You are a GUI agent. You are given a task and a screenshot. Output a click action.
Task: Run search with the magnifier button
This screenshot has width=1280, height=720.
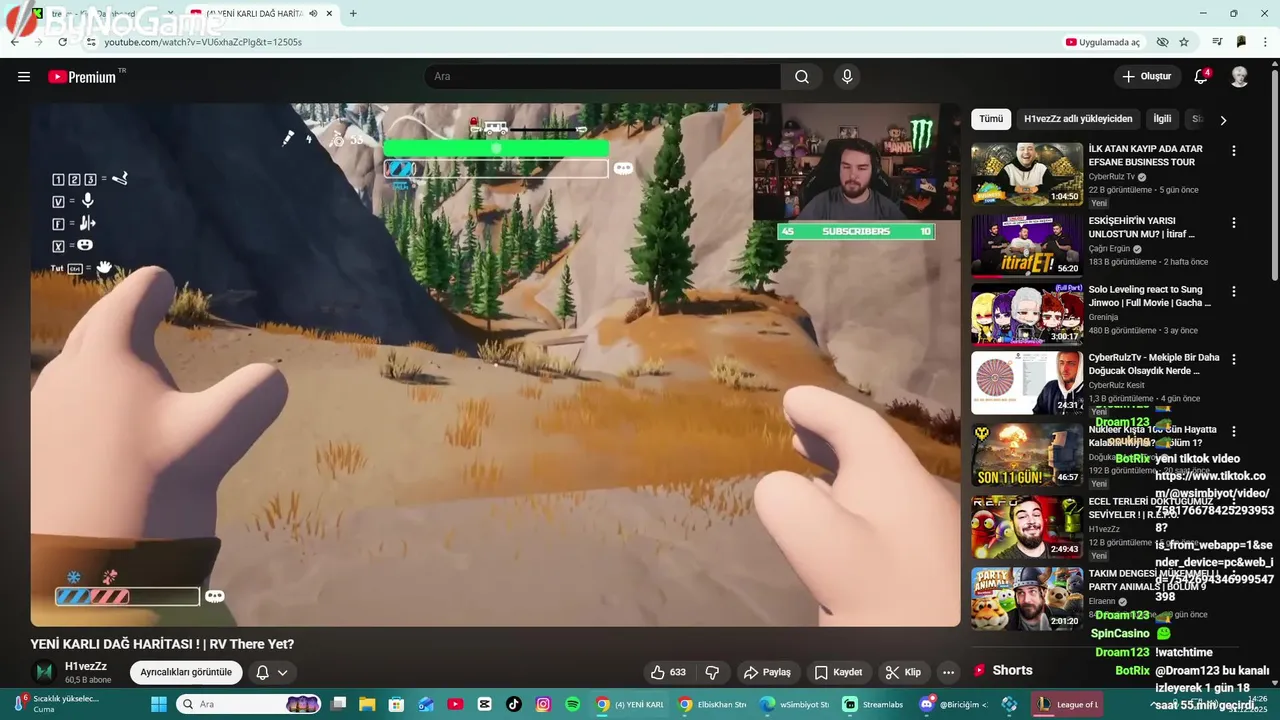pyautogui.click(x=802, y=77)
